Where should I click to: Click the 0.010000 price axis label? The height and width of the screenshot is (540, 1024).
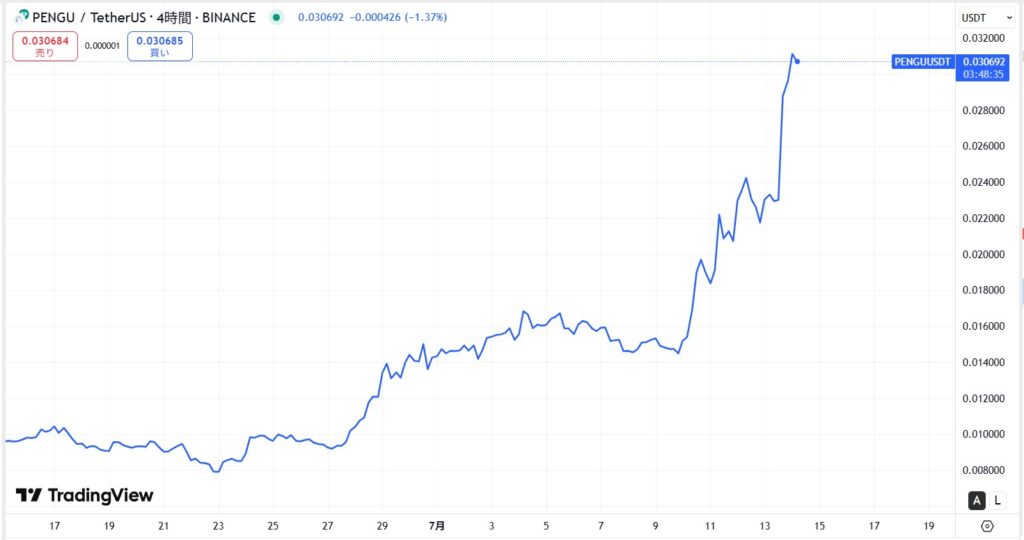tap(984, 434)
